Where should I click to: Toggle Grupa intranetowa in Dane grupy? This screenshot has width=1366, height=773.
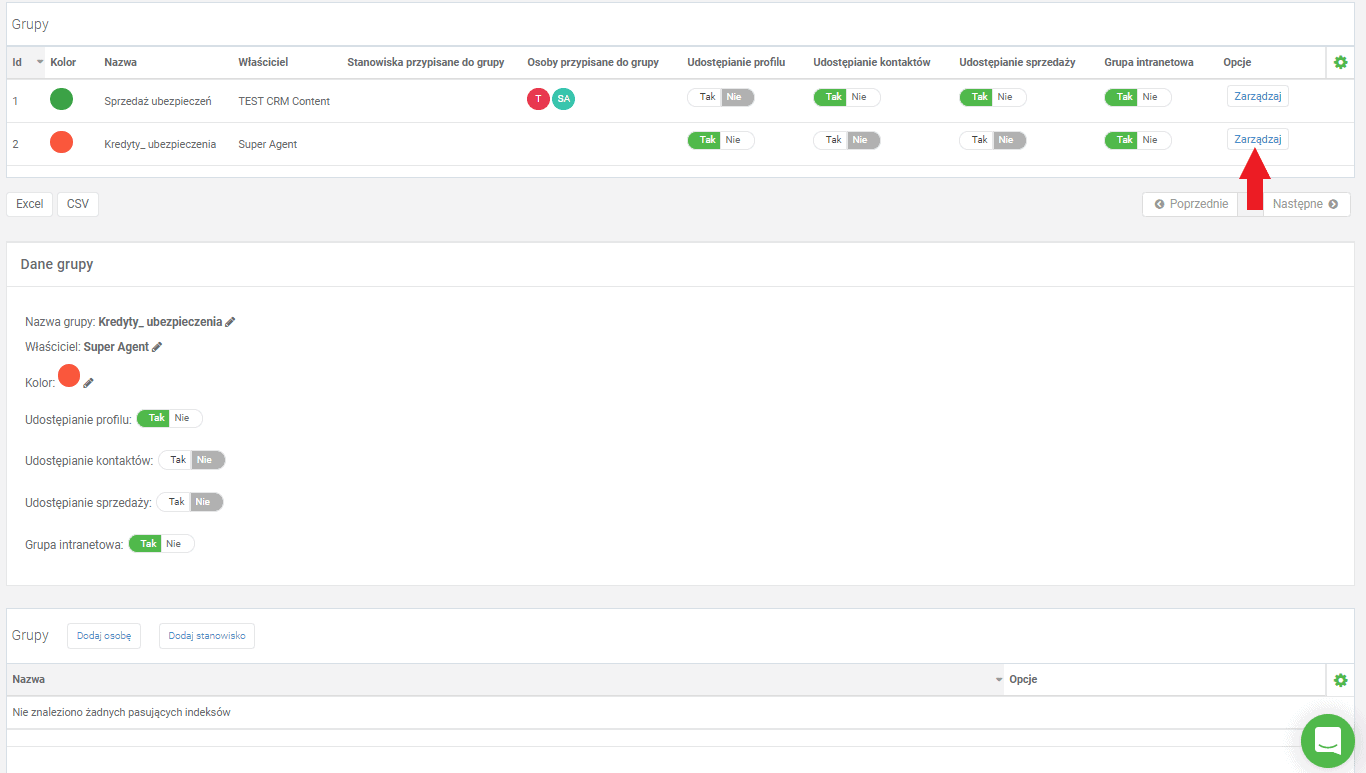(161, 544)
